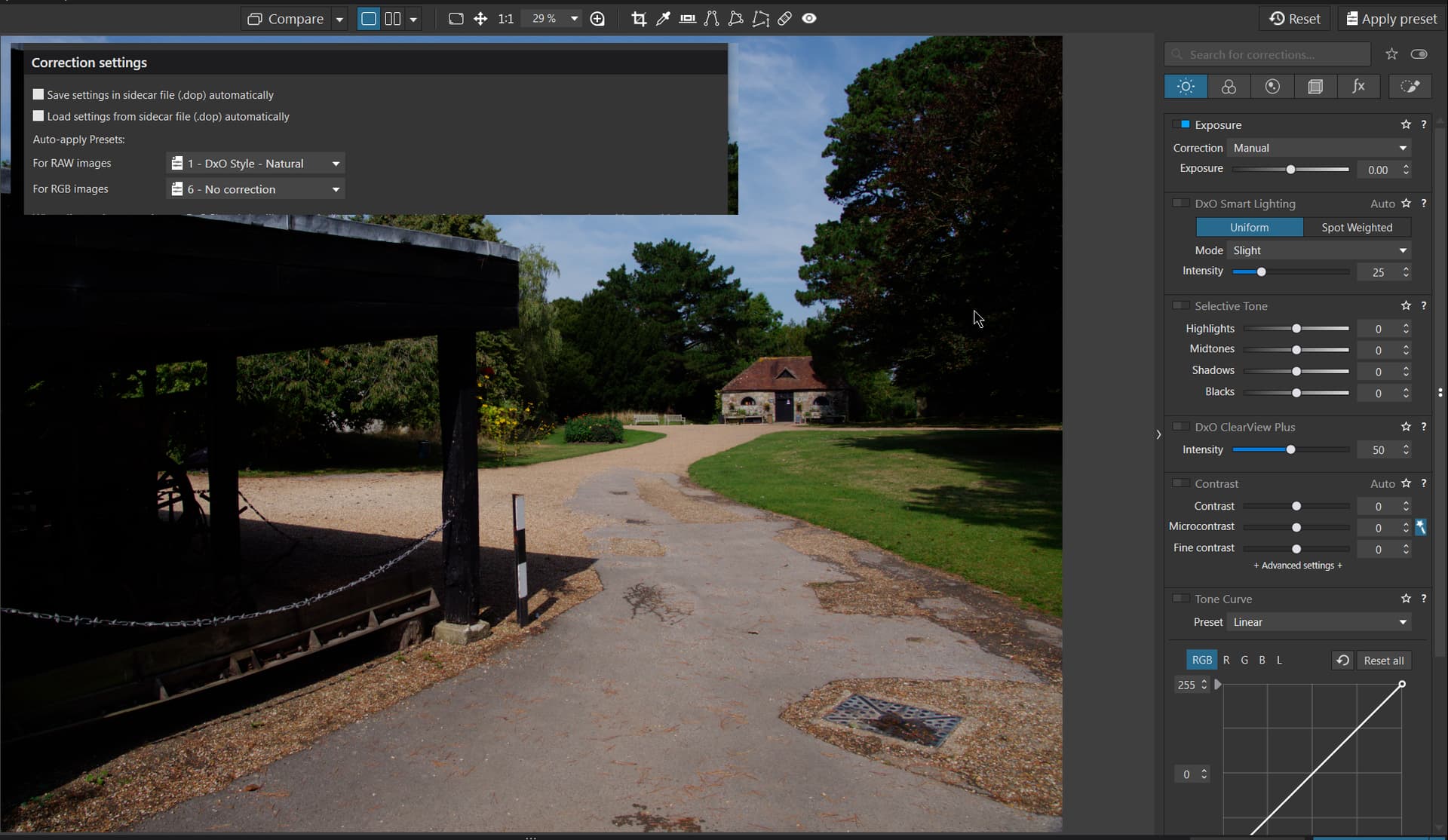Activate the Horizon straighten tool
This screenshot has width=1448, height=840.
[687, 19]
